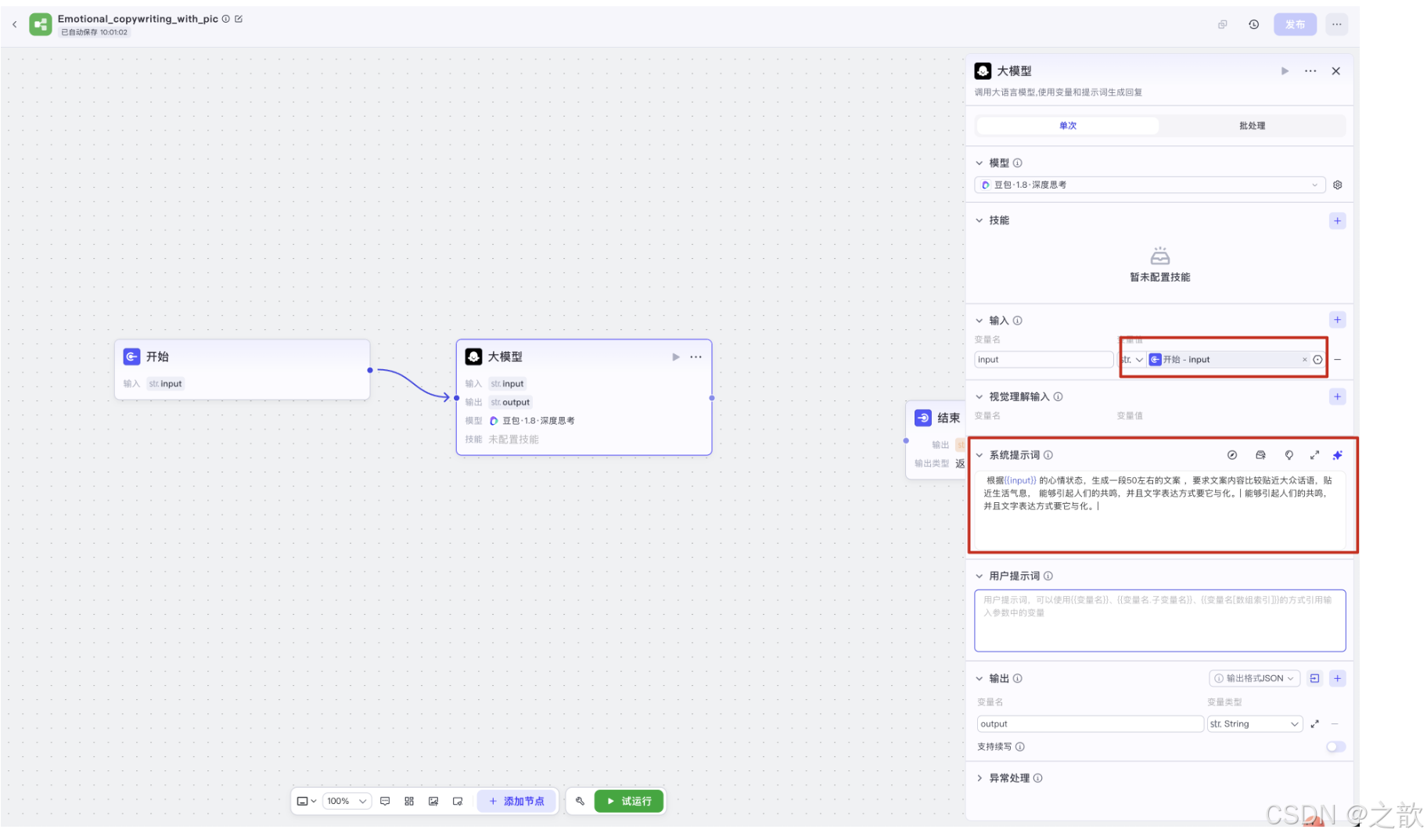Run the node from the side panel play icon

point(1285,71)
